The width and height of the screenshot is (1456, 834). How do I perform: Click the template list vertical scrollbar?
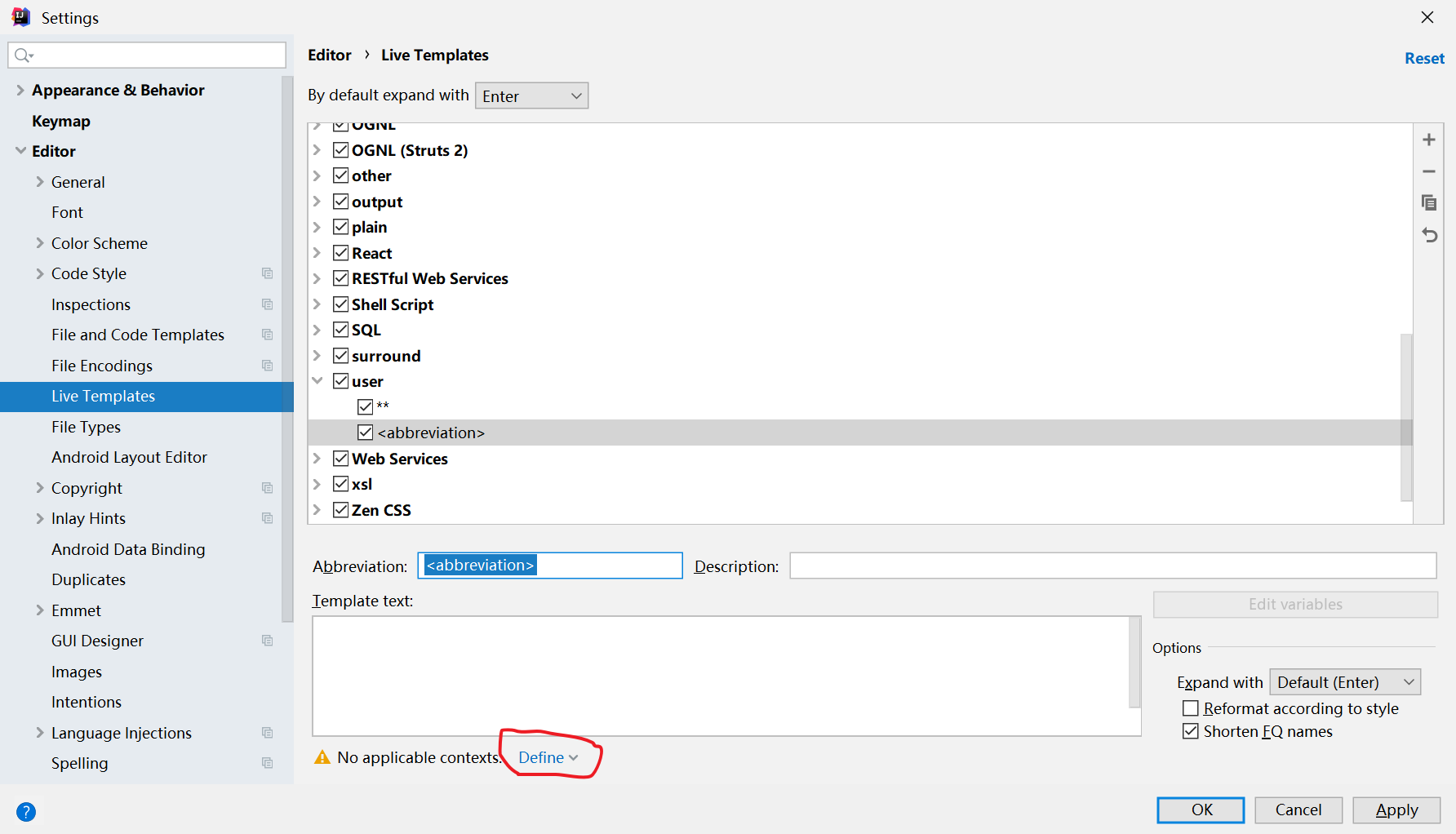tap(1405, 416)
